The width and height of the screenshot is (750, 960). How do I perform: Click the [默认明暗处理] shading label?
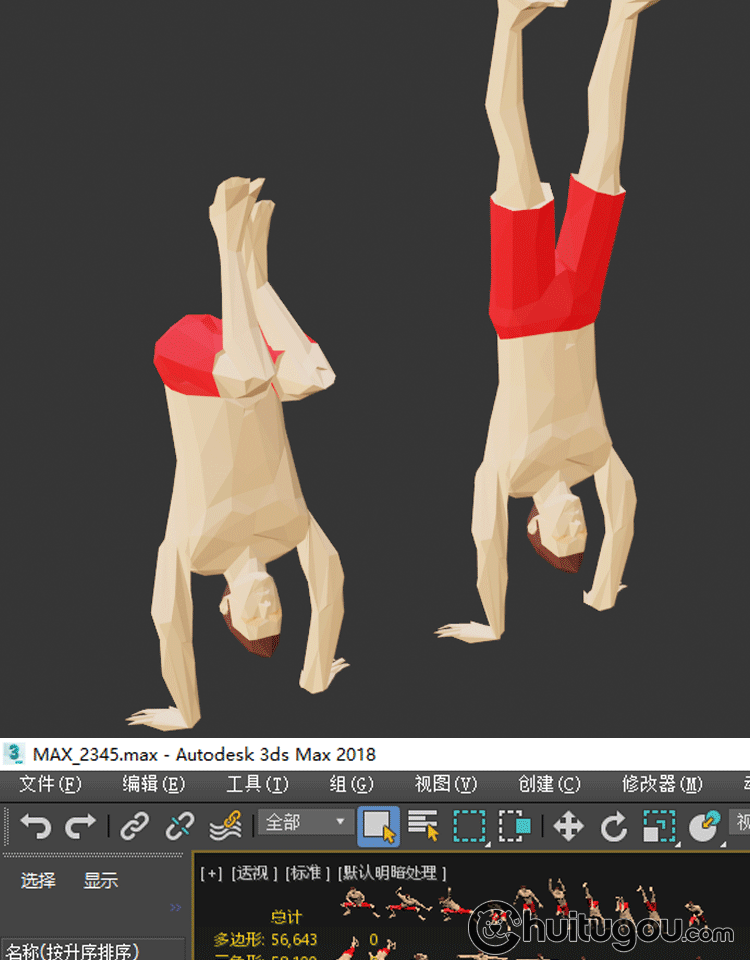(392, 872)
